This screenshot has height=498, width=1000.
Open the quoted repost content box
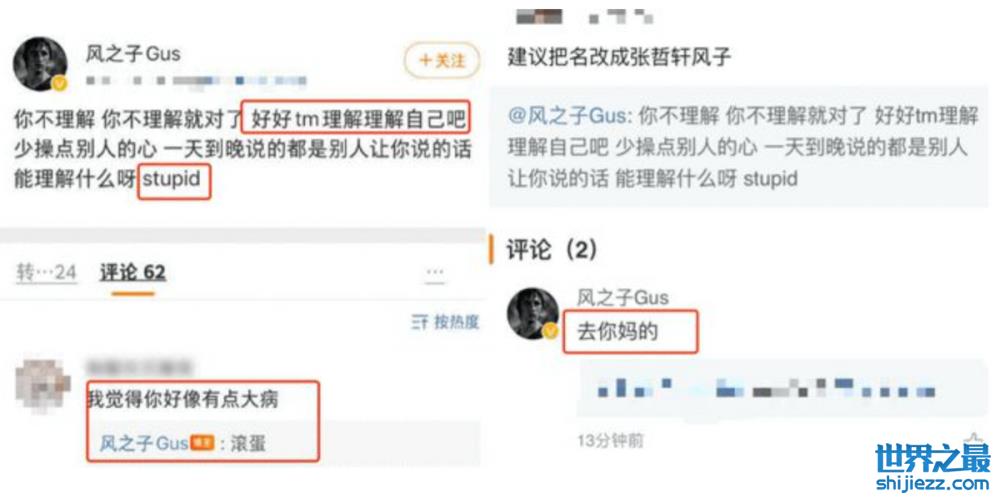(x=739, y=147)
